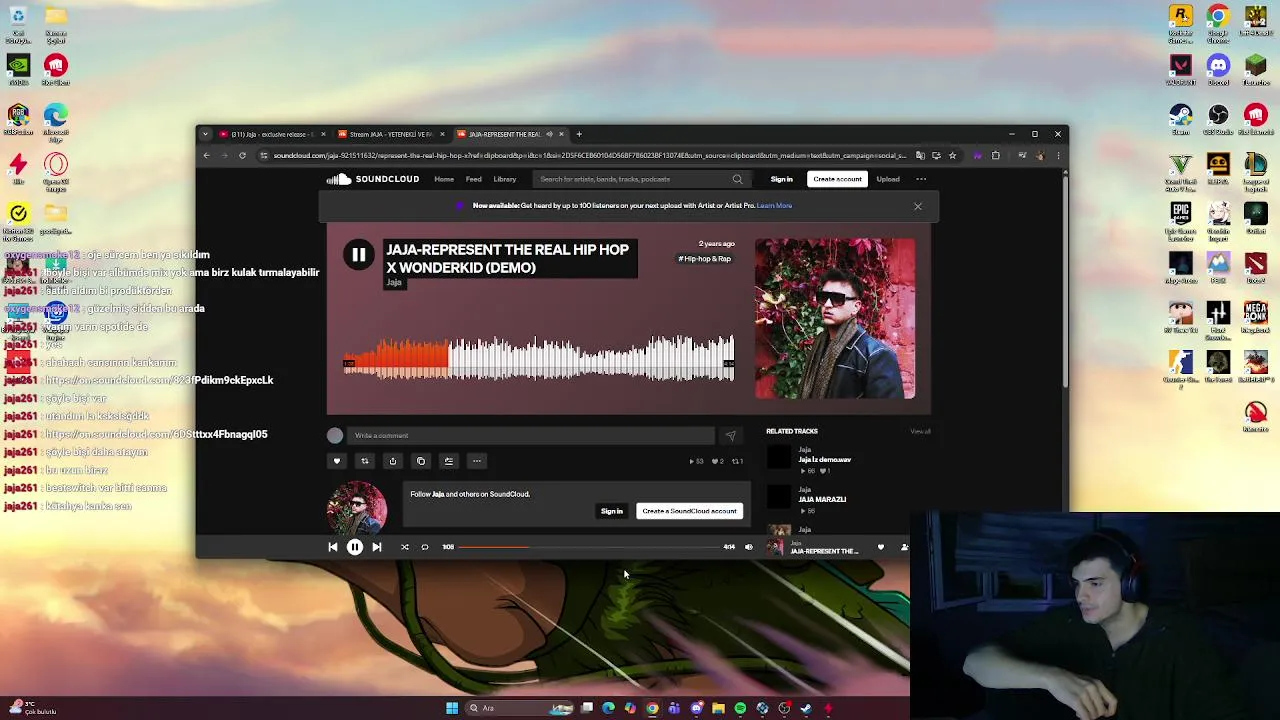Open related track Jaja lz demo.wav
Image resolution: width=1280 pixels, height=720 pixels.
[x=824, y=460]
